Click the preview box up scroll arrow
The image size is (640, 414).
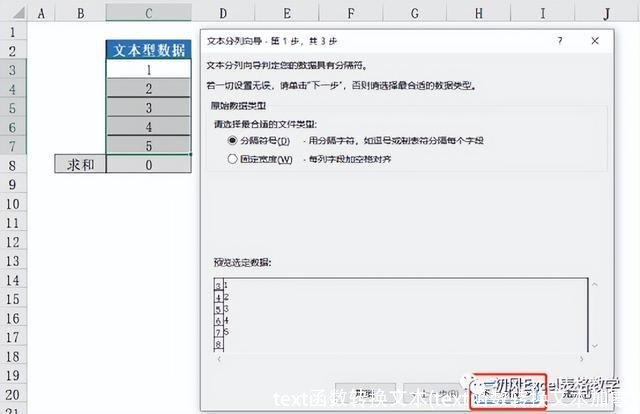coord(595,284)
